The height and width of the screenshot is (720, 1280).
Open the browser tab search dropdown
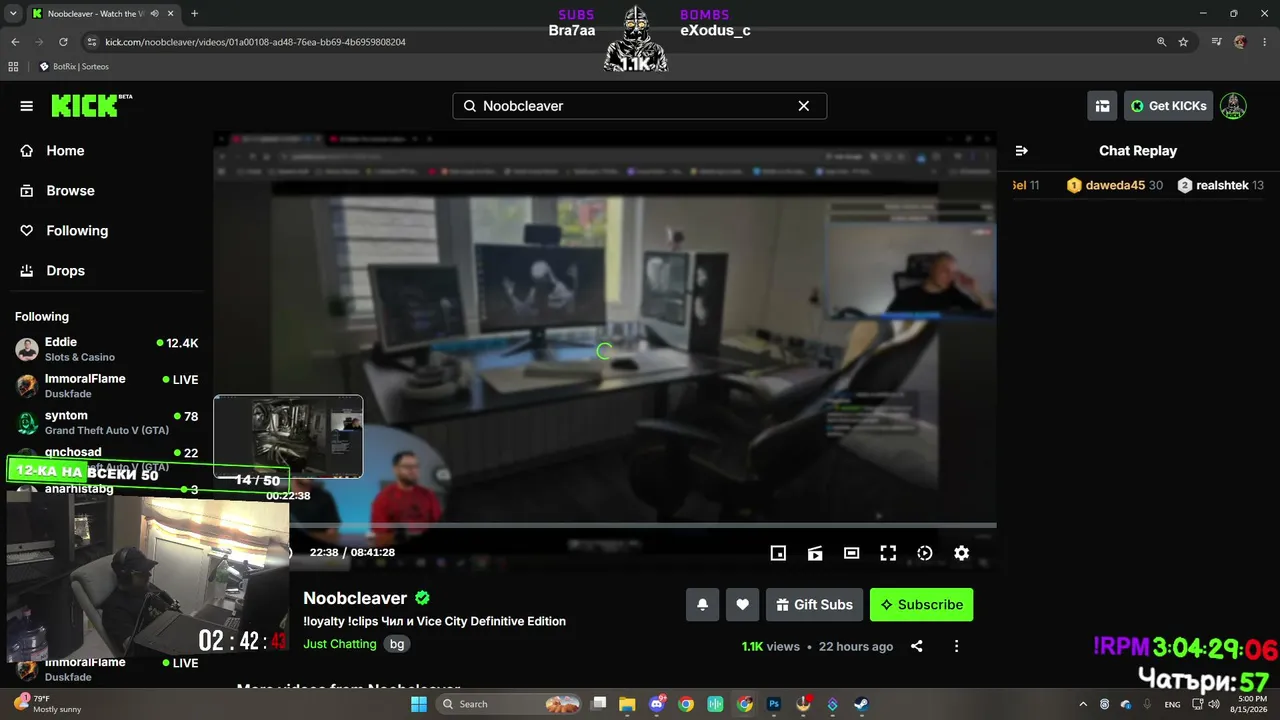coord(12,14)
